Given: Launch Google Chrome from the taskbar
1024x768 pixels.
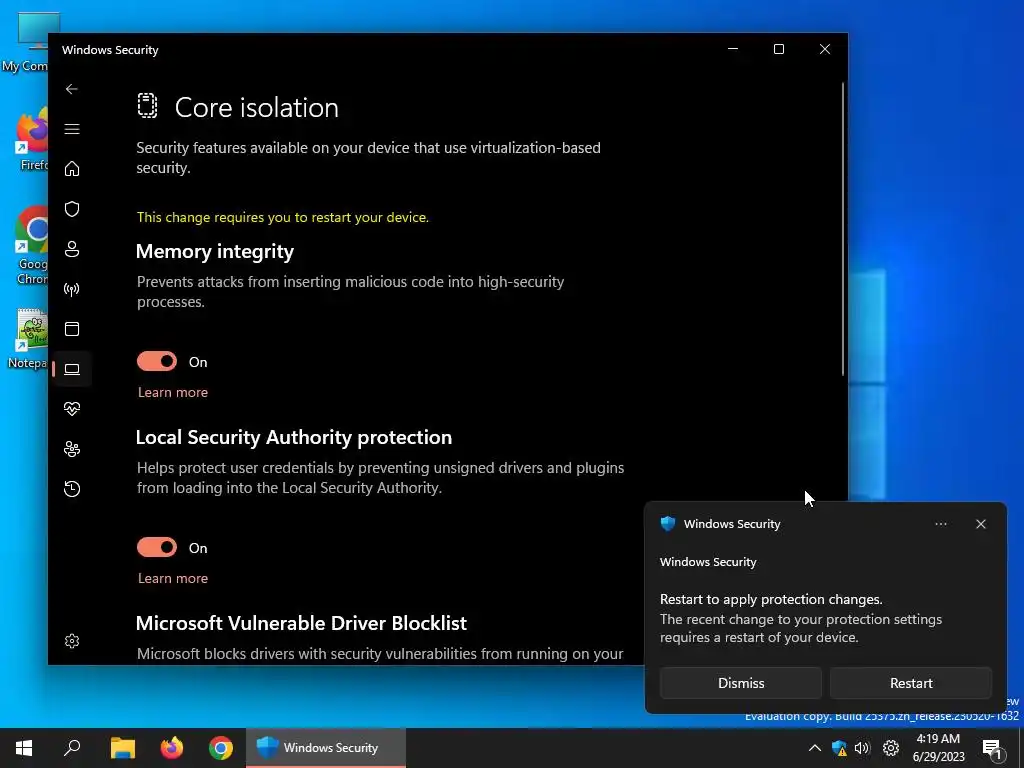Looking at the screenshot, I should coord(221,748).
